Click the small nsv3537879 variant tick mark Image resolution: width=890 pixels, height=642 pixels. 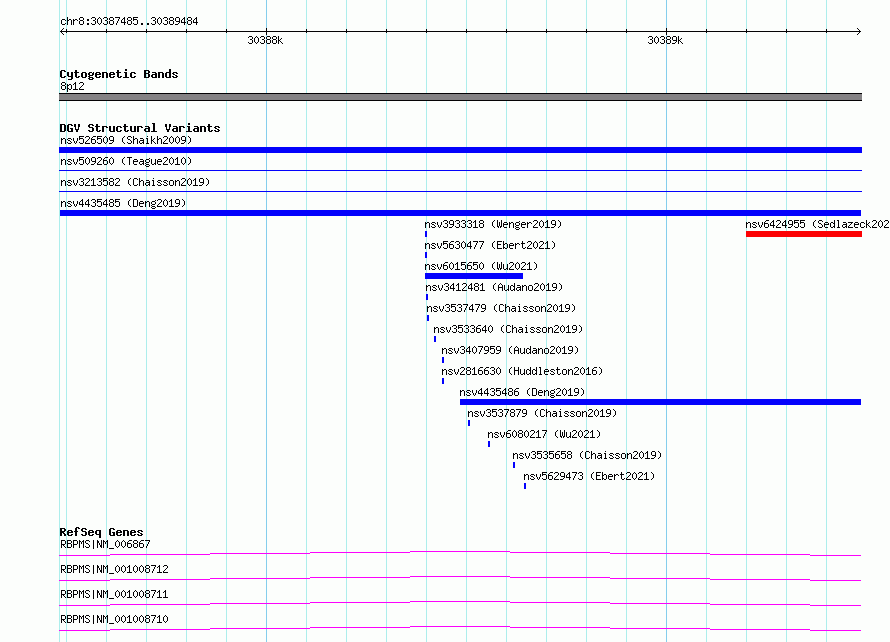point(469,423)
